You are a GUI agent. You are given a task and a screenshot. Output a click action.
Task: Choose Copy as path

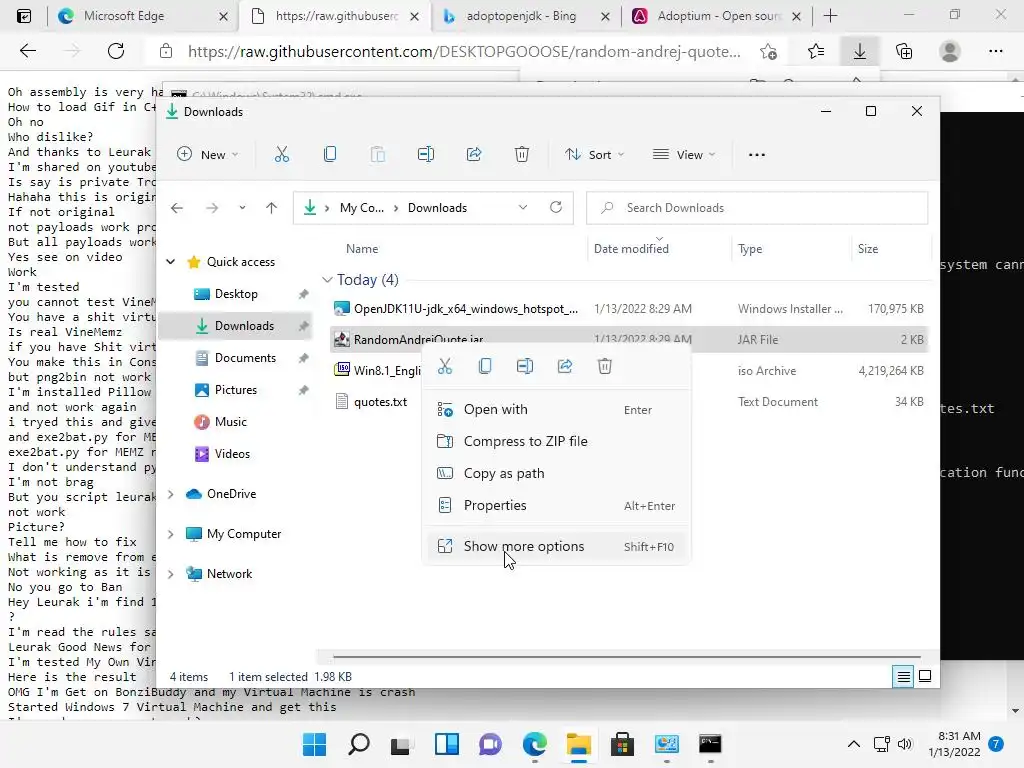(x=556, y=473)
